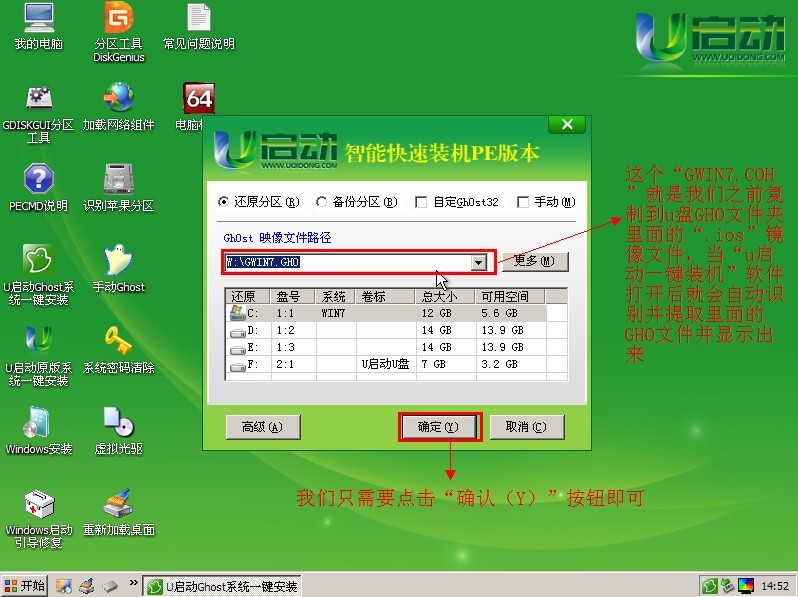Open the red 64 desktop icon
Image resolution: width=798 pixels, height=597 pixels.
coord(198,98)
